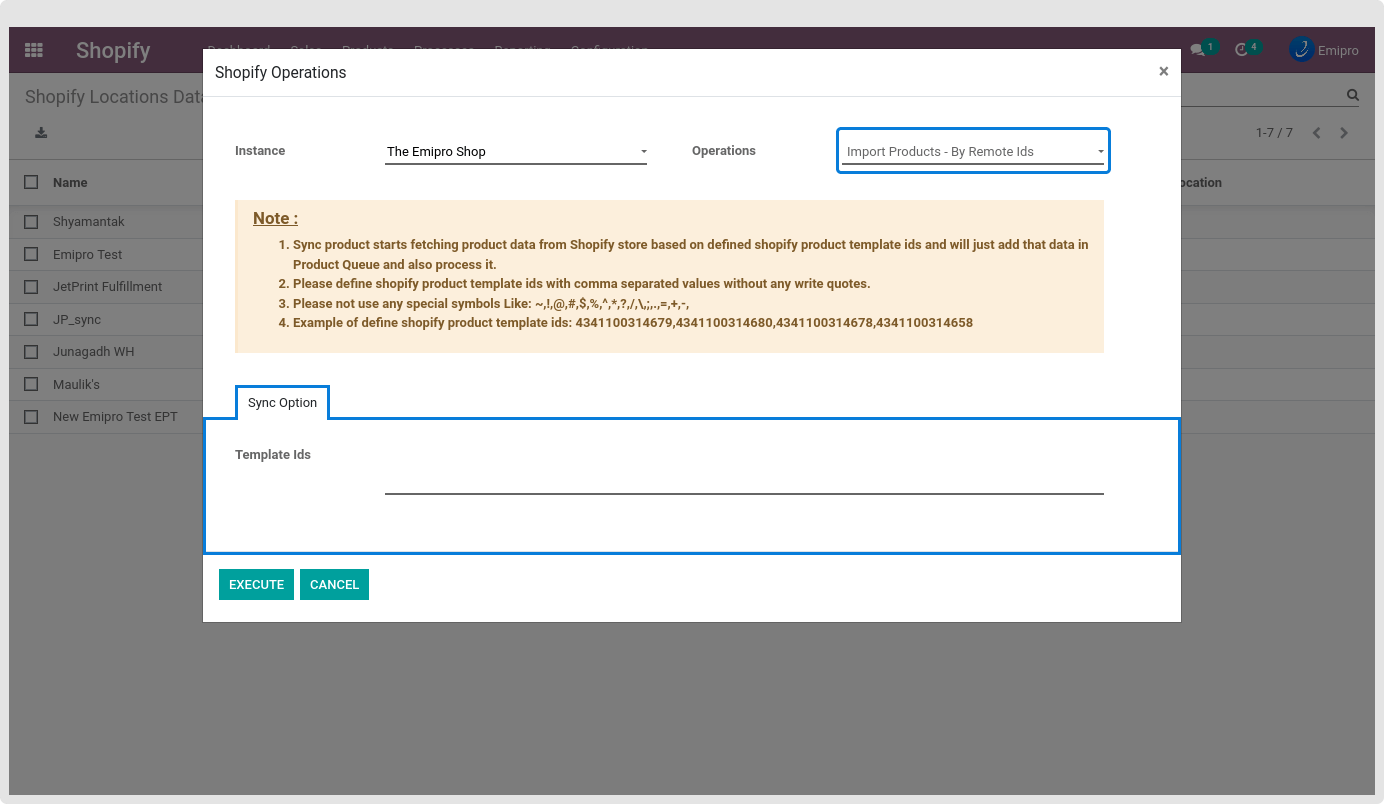
Task: Open the activities clock icon
Action: tap(1242, 50)
